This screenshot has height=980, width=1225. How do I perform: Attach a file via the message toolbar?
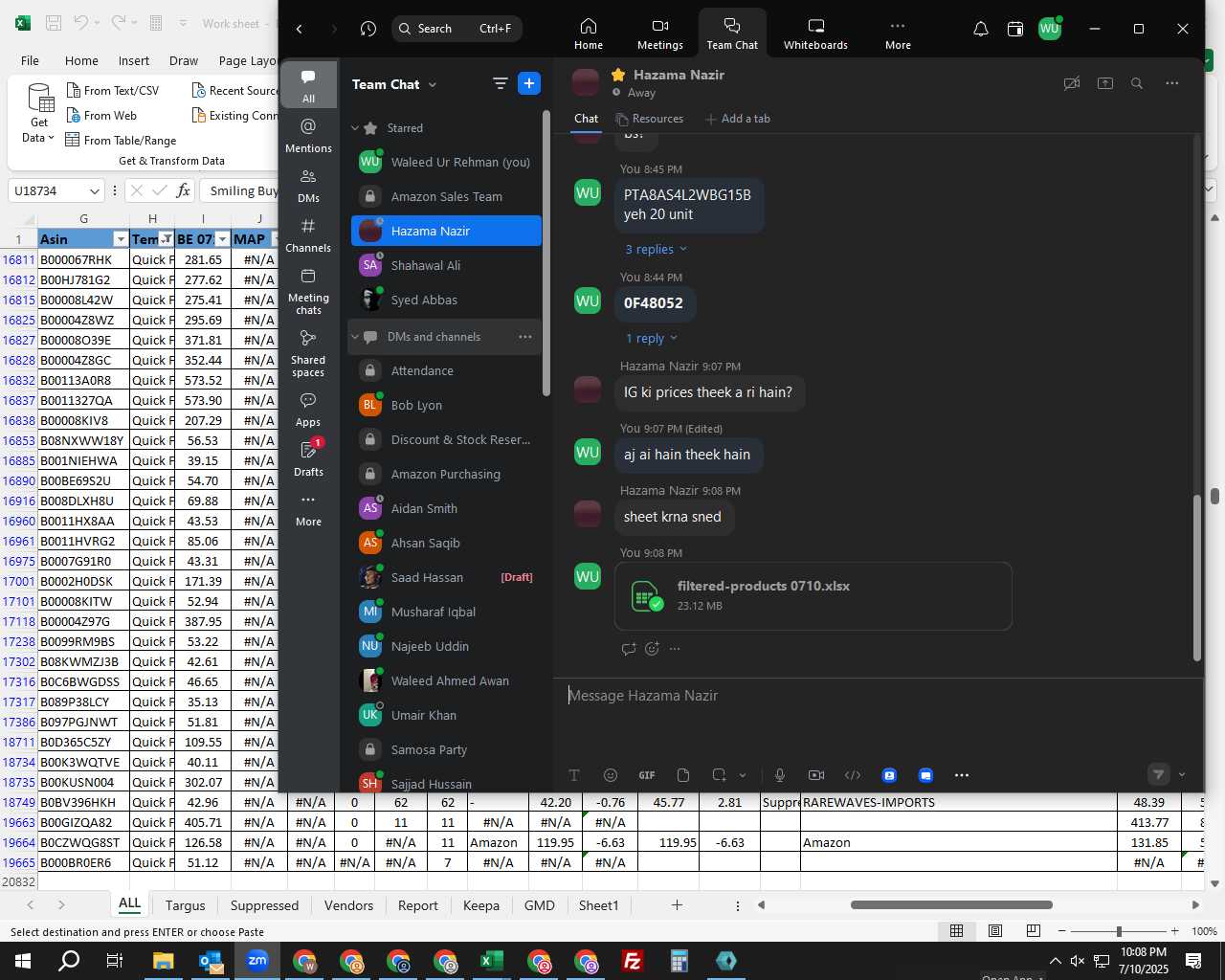tap(683, 775)
